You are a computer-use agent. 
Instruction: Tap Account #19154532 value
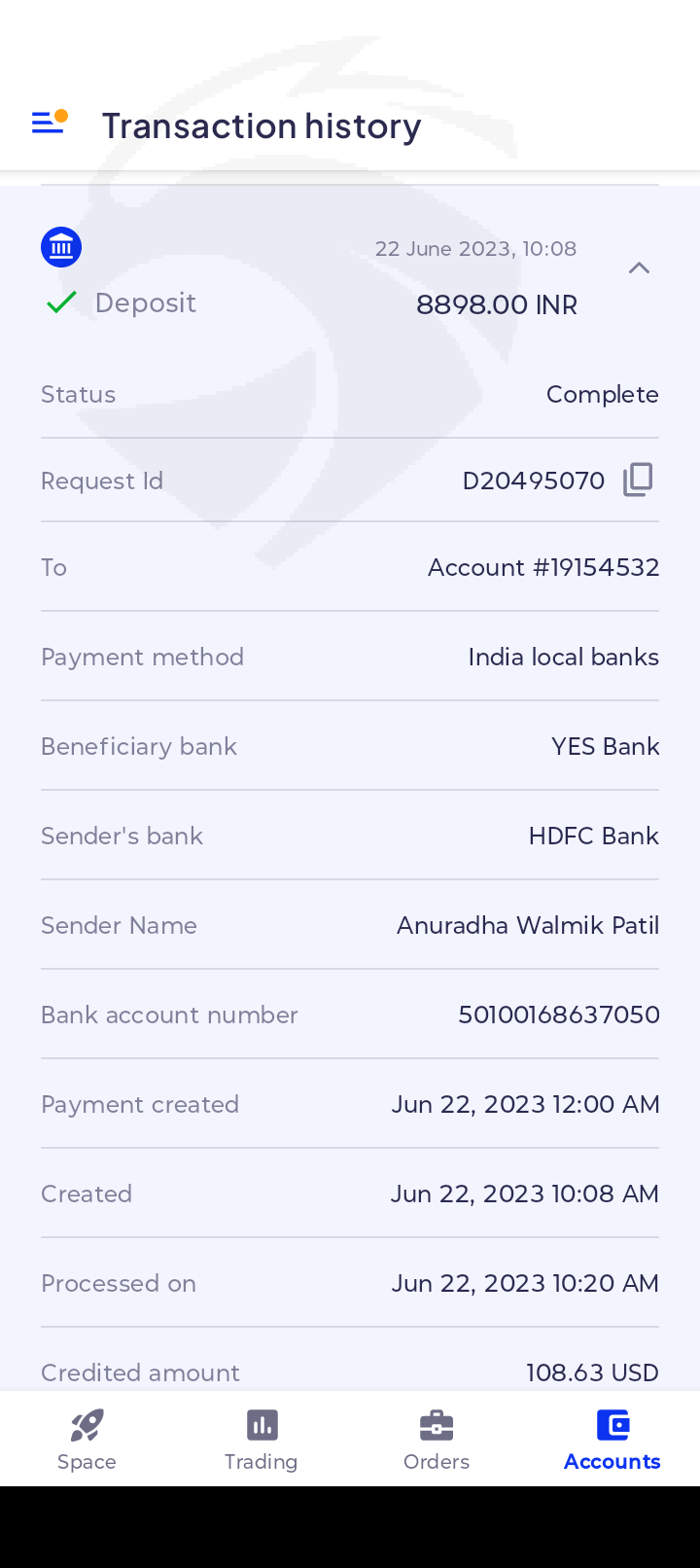coord(543,567)
